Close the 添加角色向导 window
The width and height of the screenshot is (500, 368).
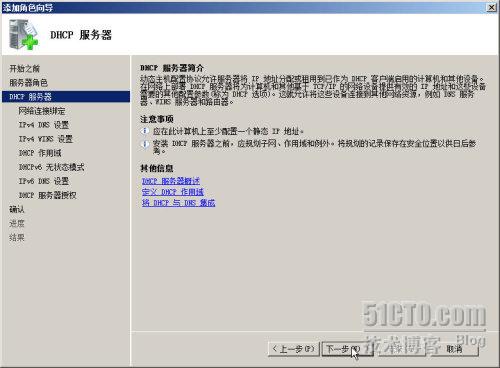point(492,7)
